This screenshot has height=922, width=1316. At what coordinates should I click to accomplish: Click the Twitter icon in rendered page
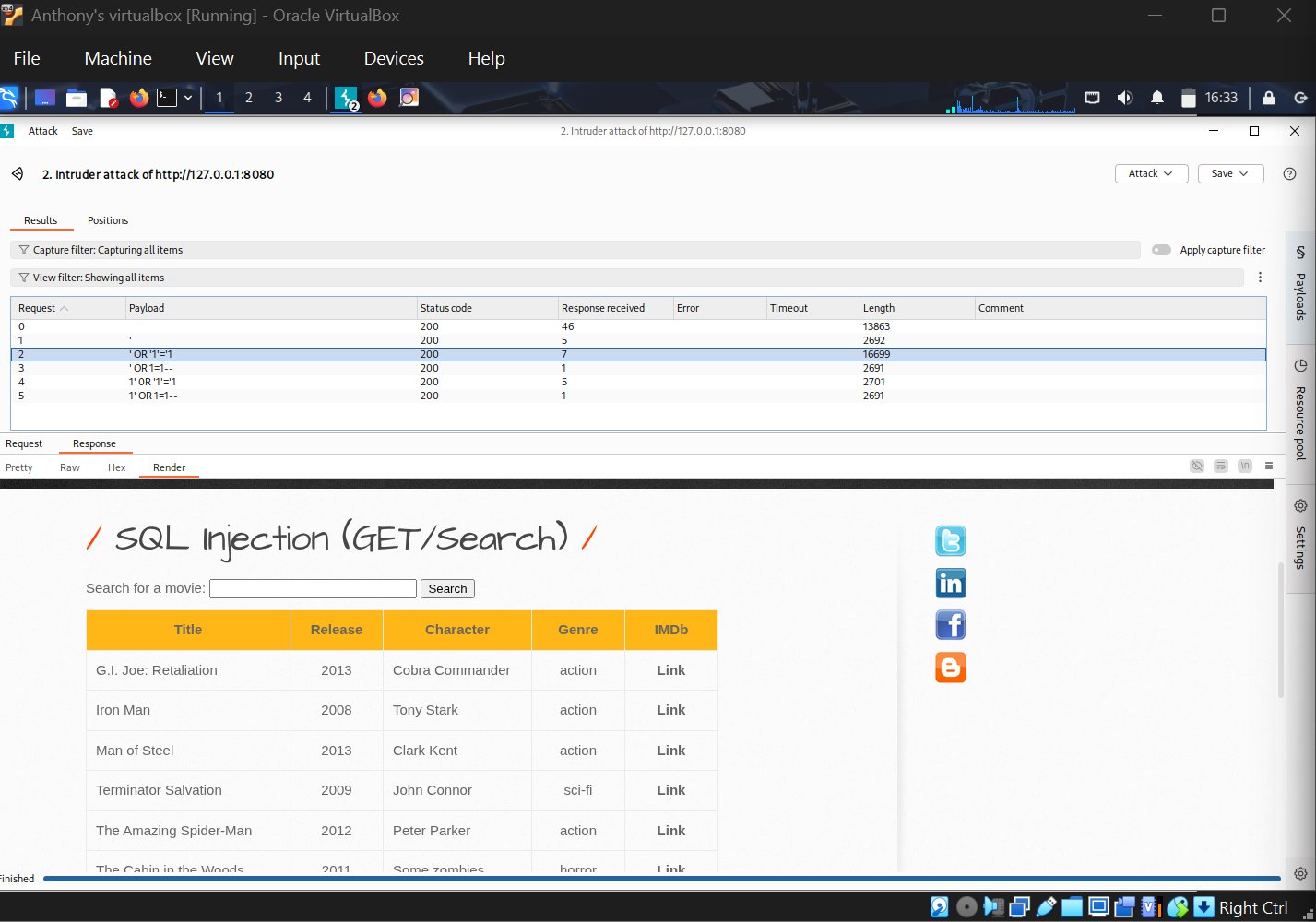(x=950, y=541)
